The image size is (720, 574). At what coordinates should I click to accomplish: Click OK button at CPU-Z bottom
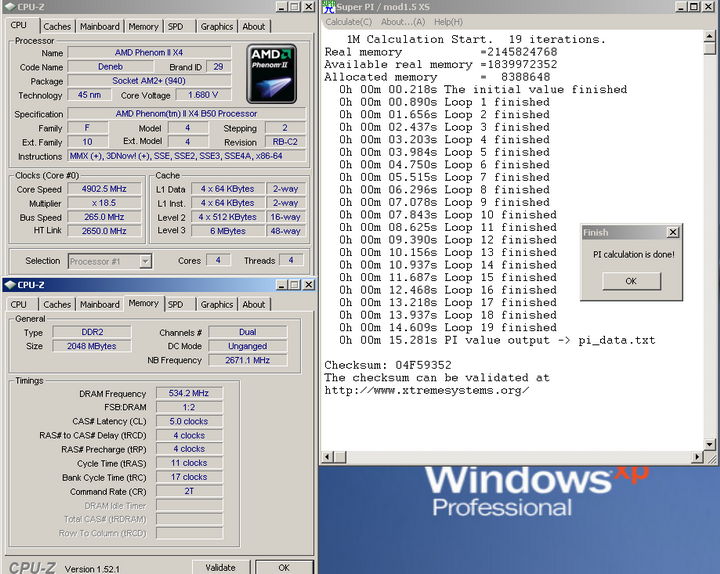click(284, 568)
